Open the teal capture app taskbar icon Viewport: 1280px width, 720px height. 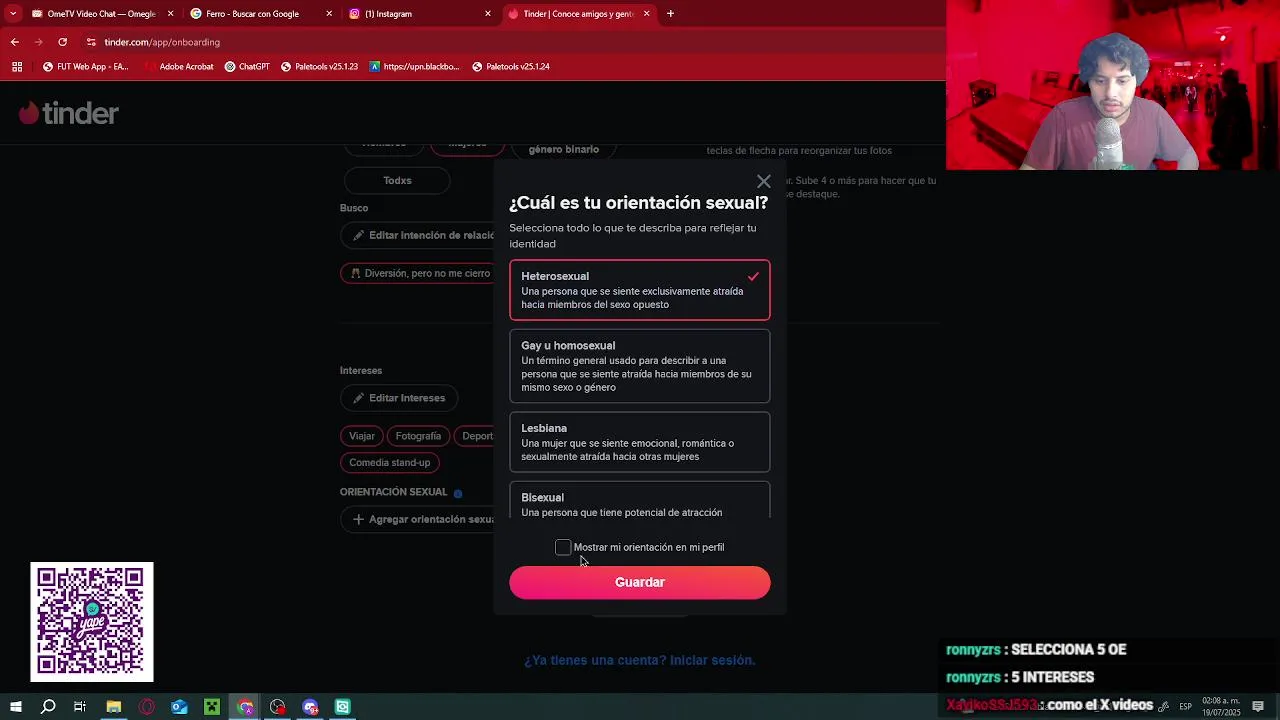[343, 707]
